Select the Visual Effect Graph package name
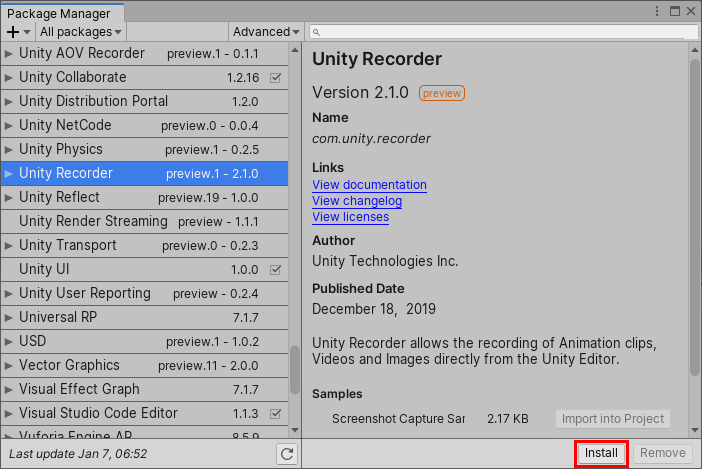The image size is (702, 469). tap(79, 389)
